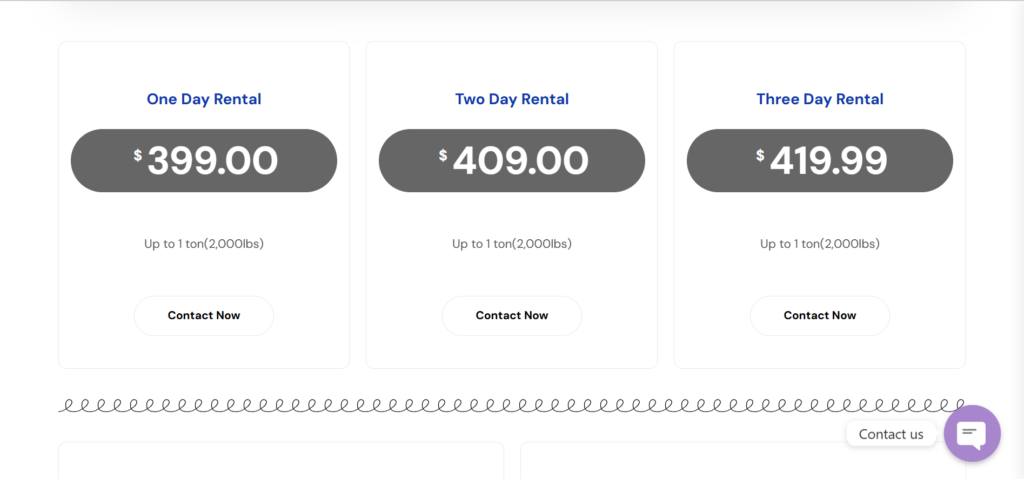
Task: Click weight limit text in One Day card
Action: click(x=204, y=244)
